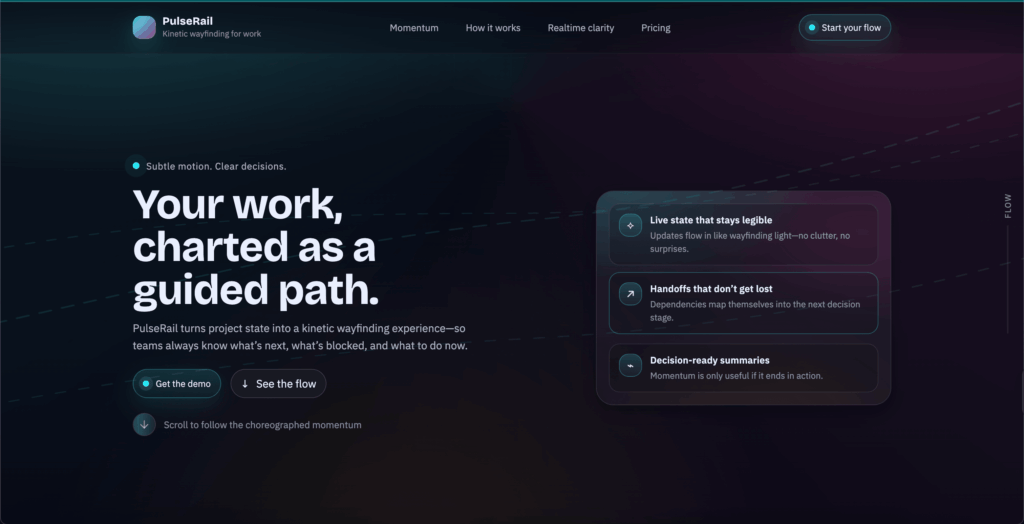
Task: Click the cyan dot in Start your flow
Action: [812, 28]
